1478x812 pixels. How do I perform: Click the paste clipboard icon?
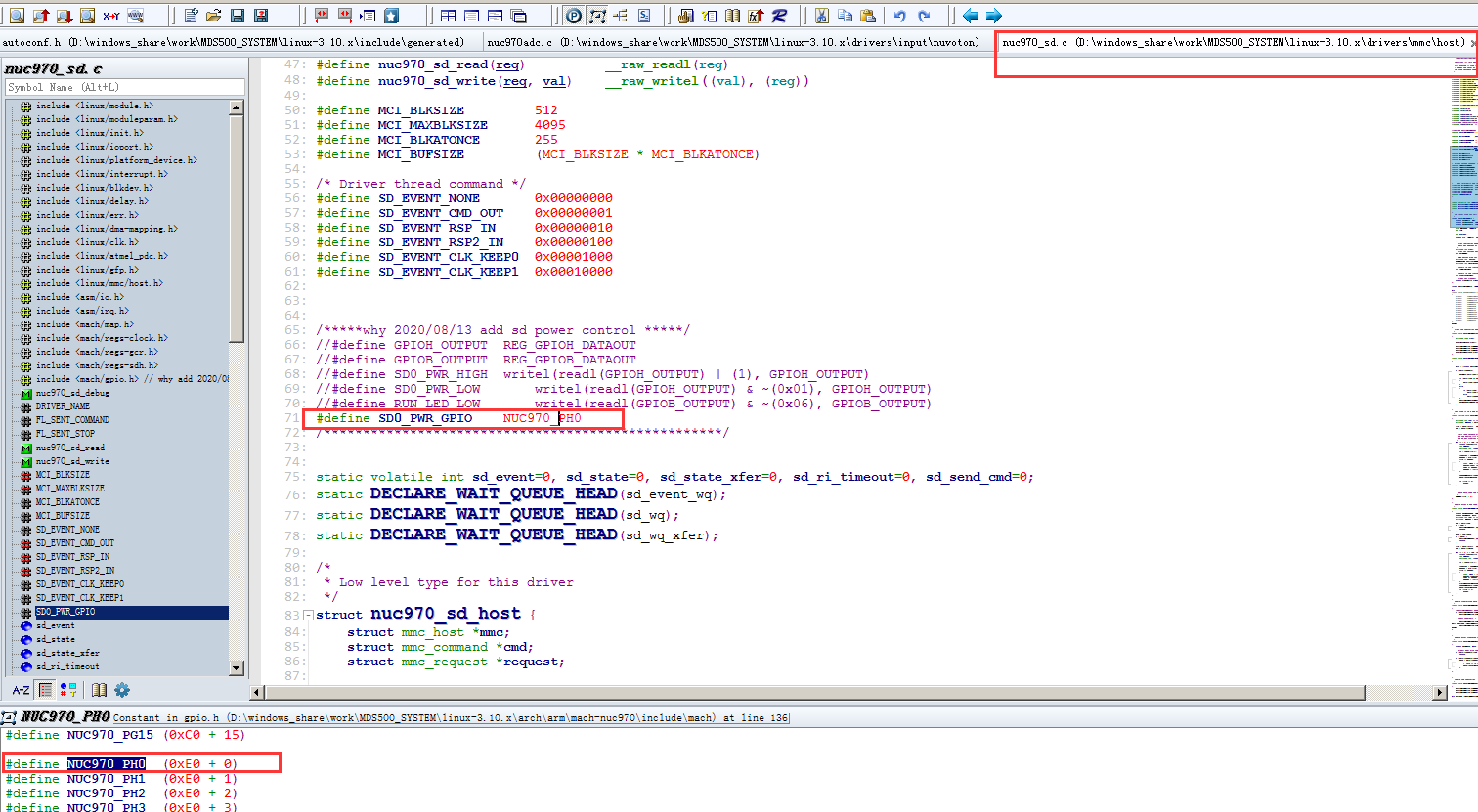tap(868, 16)
